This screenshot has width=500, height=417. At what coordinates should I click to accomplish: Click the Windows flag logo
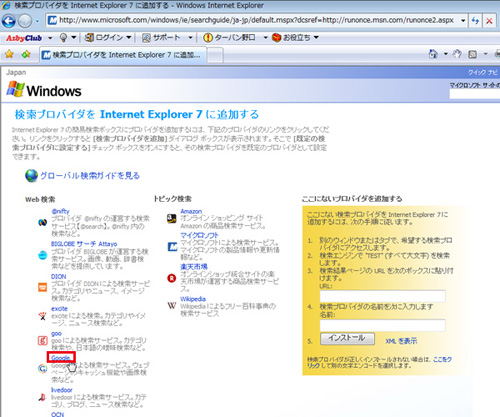(16, 89)
